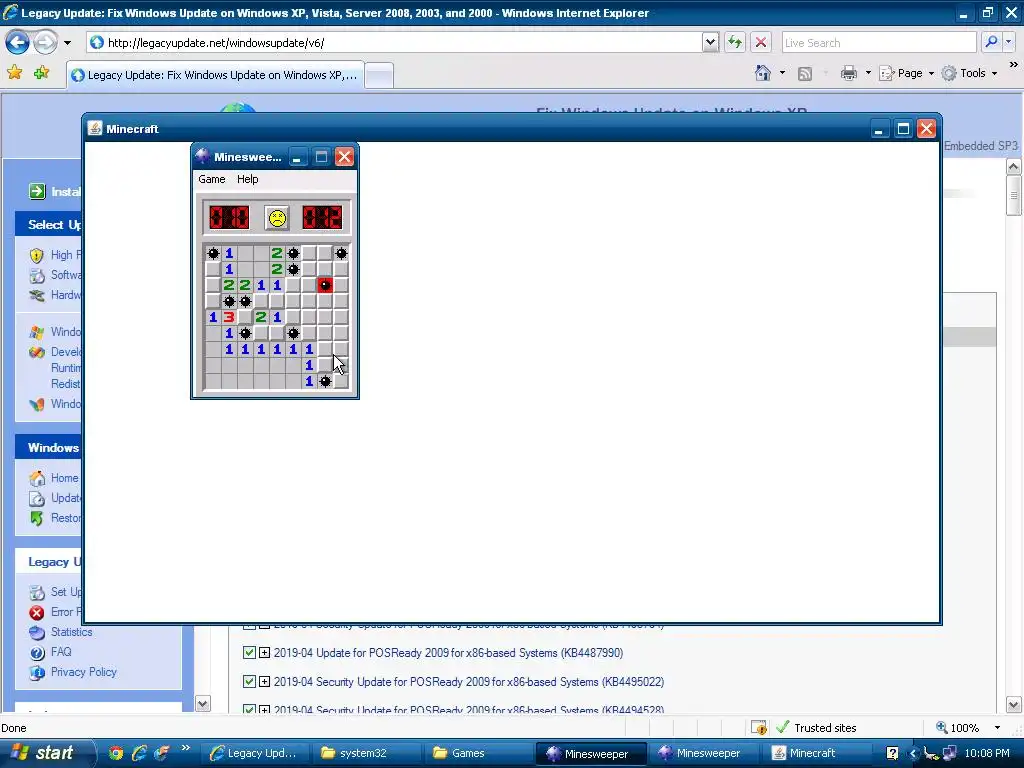Open the search provider dropdown arrow

tap(1009, 42)
